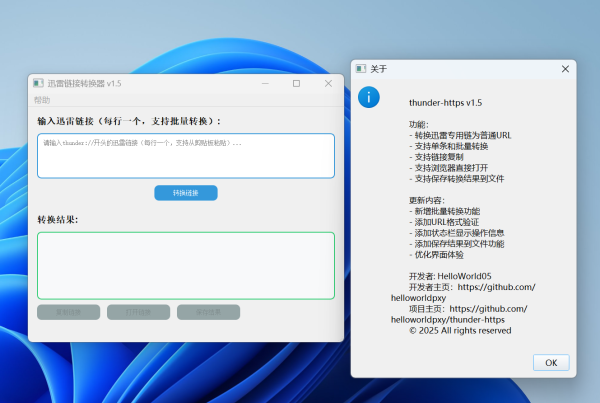Image resolution: width=600 pixels, height=403 pixels.
Task: Confirm the 关于 dialog with OK
Action: coord(551,362)
